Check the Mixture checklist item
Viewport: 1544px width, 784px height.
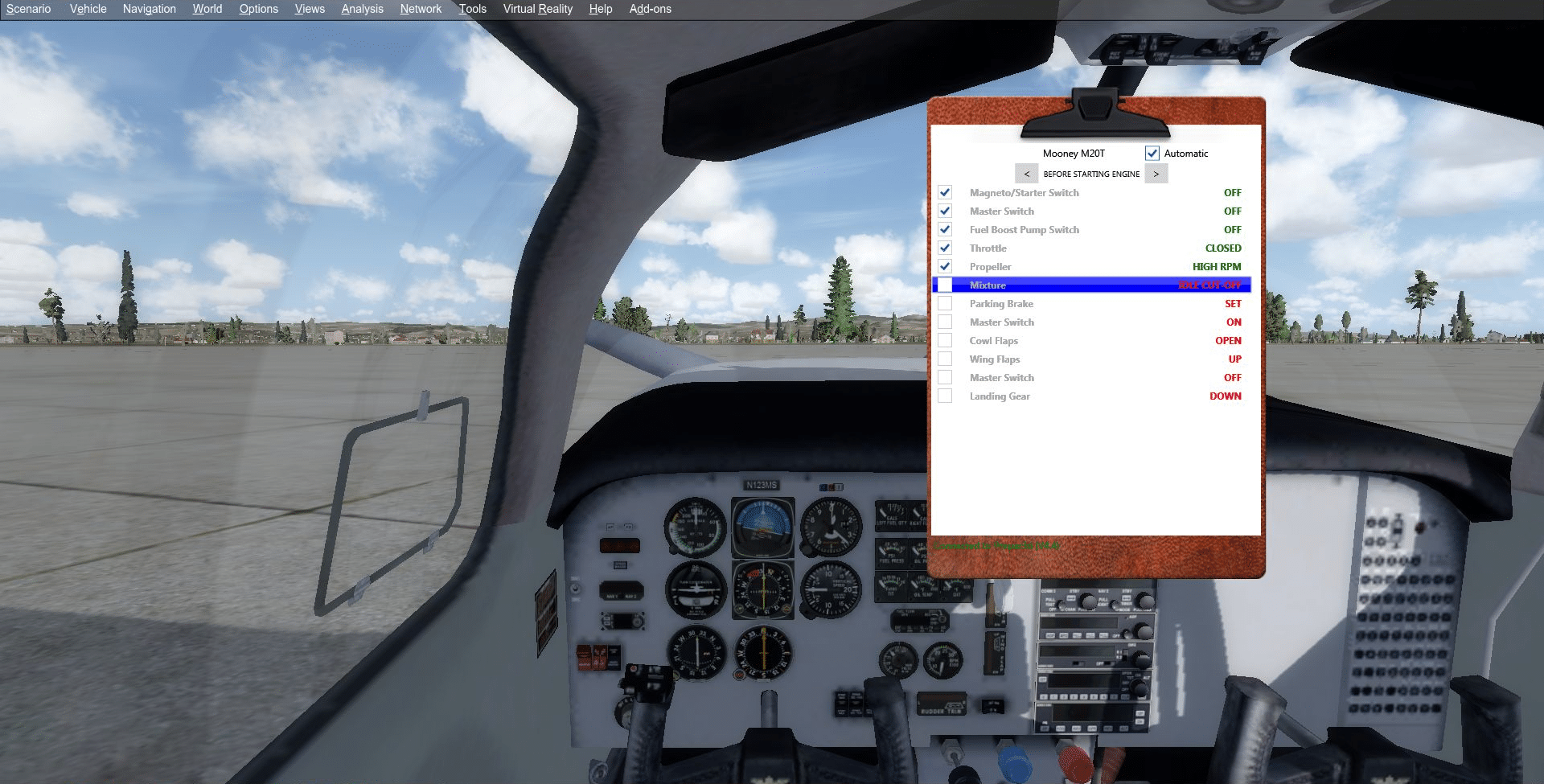[945, 285]
